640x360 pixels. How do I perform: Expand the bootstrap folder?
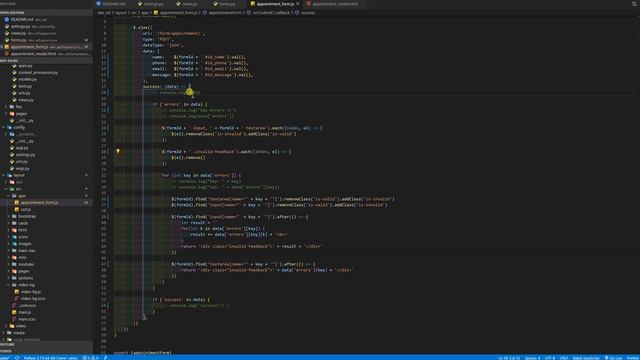point(27,216)
